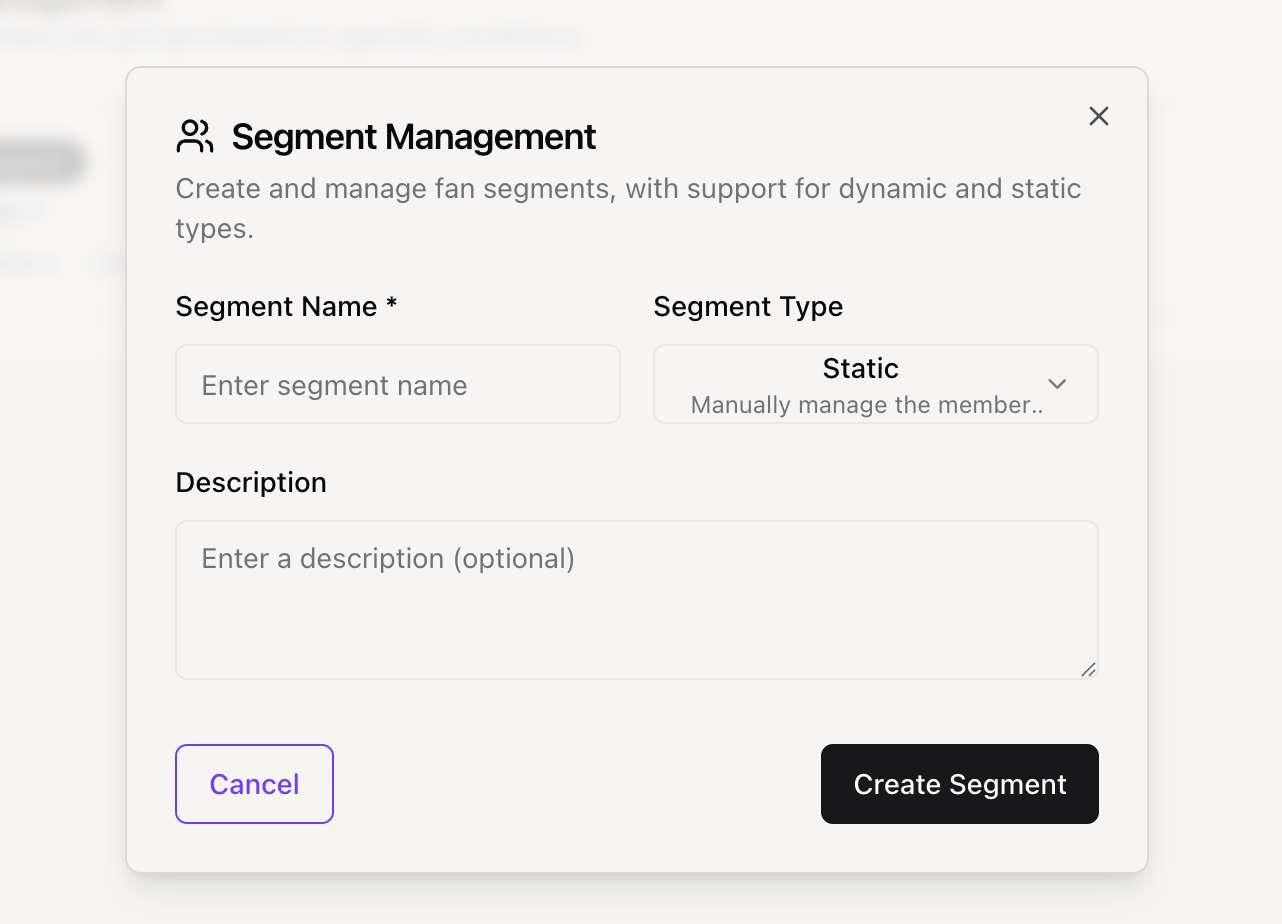The height and width of the screenshot is (924, 1282).
Task: Click the chevron arrow in Segment Type
Action: 1057,385
